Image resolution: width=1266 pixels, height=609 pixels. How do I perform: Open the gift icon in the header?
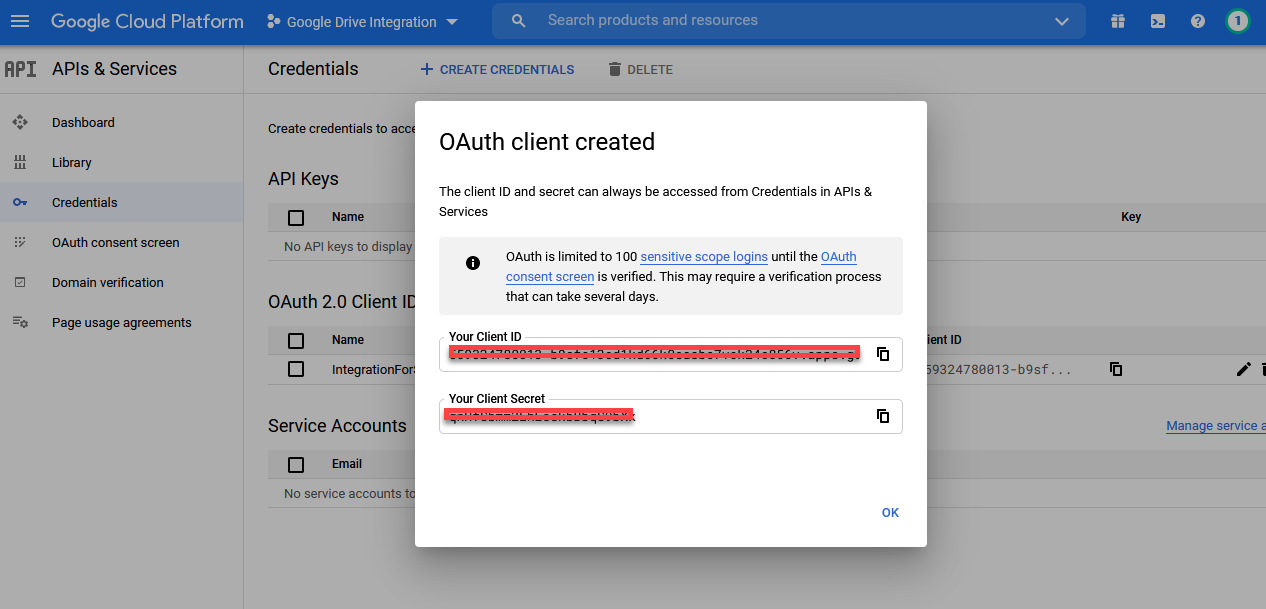pyautogui.click(x=1117, y=21)
